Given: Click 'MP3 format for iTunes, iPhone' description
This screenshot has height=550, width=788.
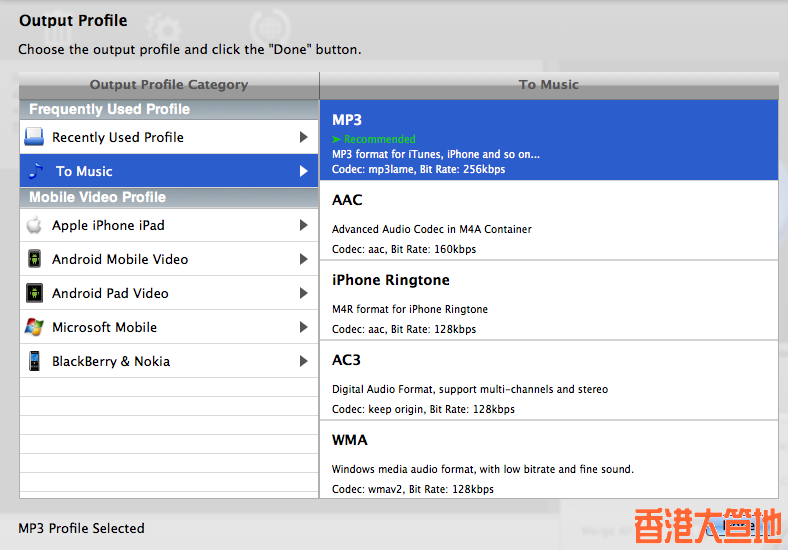Looking at the screenshot, I should (436, 154).
